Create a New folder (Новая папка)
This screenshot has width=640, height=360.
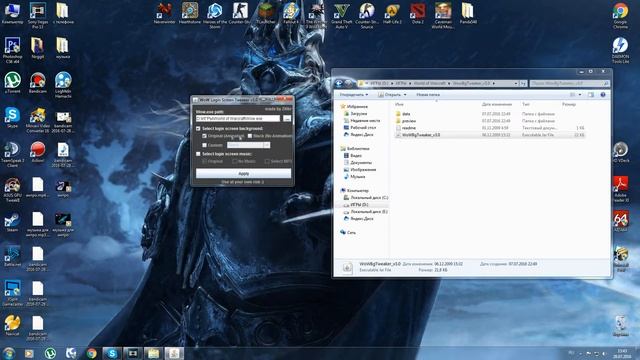[428, 95]
